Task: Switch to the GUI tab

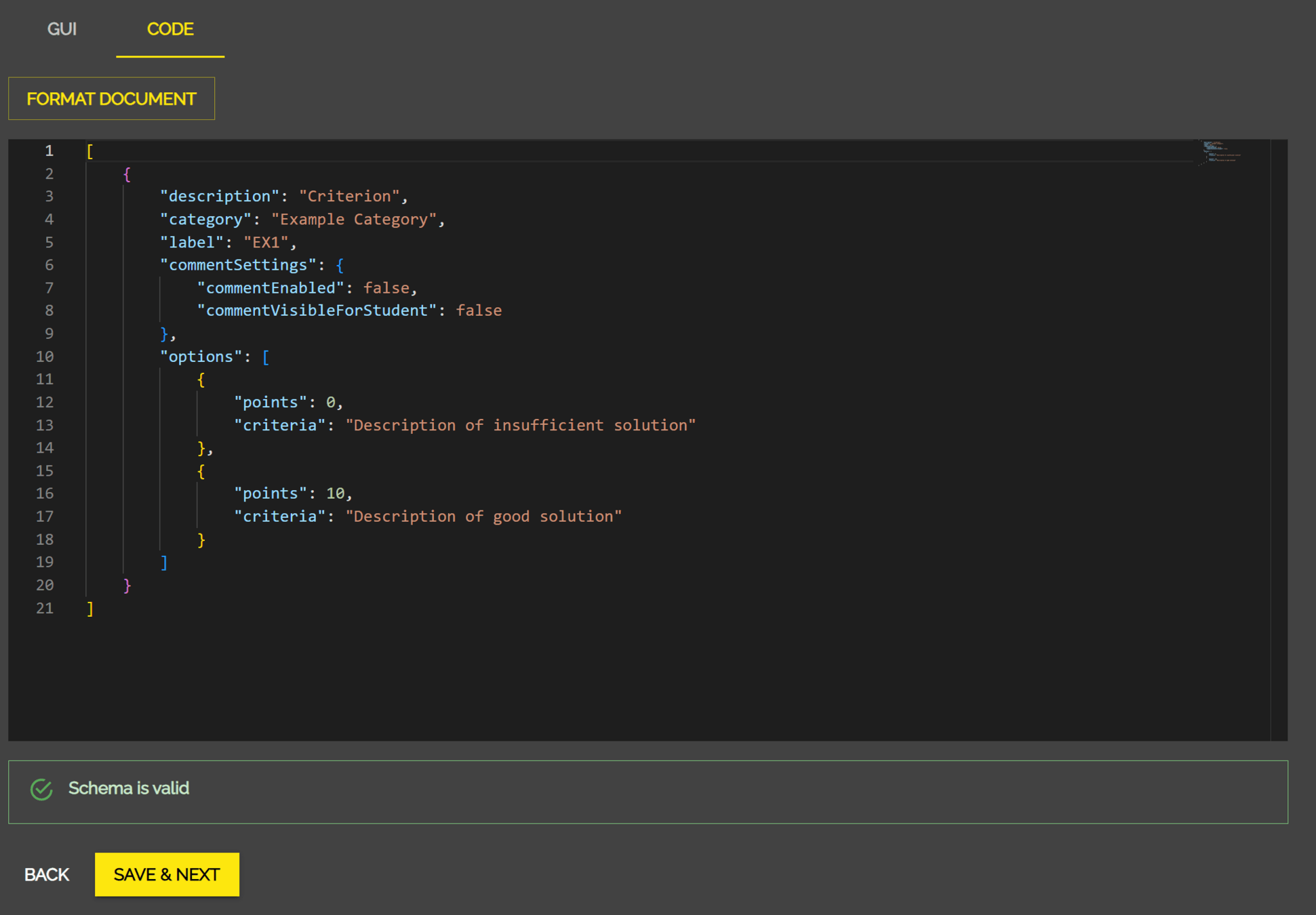Action: pyautogui.click(x=62, y=29)
